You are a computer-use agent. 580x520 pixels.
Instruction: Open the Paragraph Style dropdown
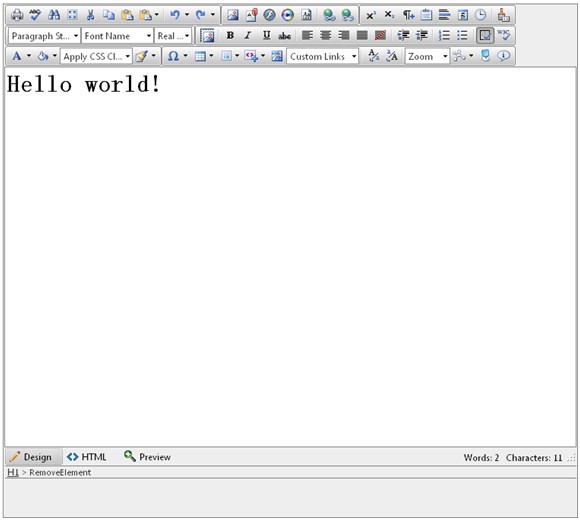click(44, 36)
